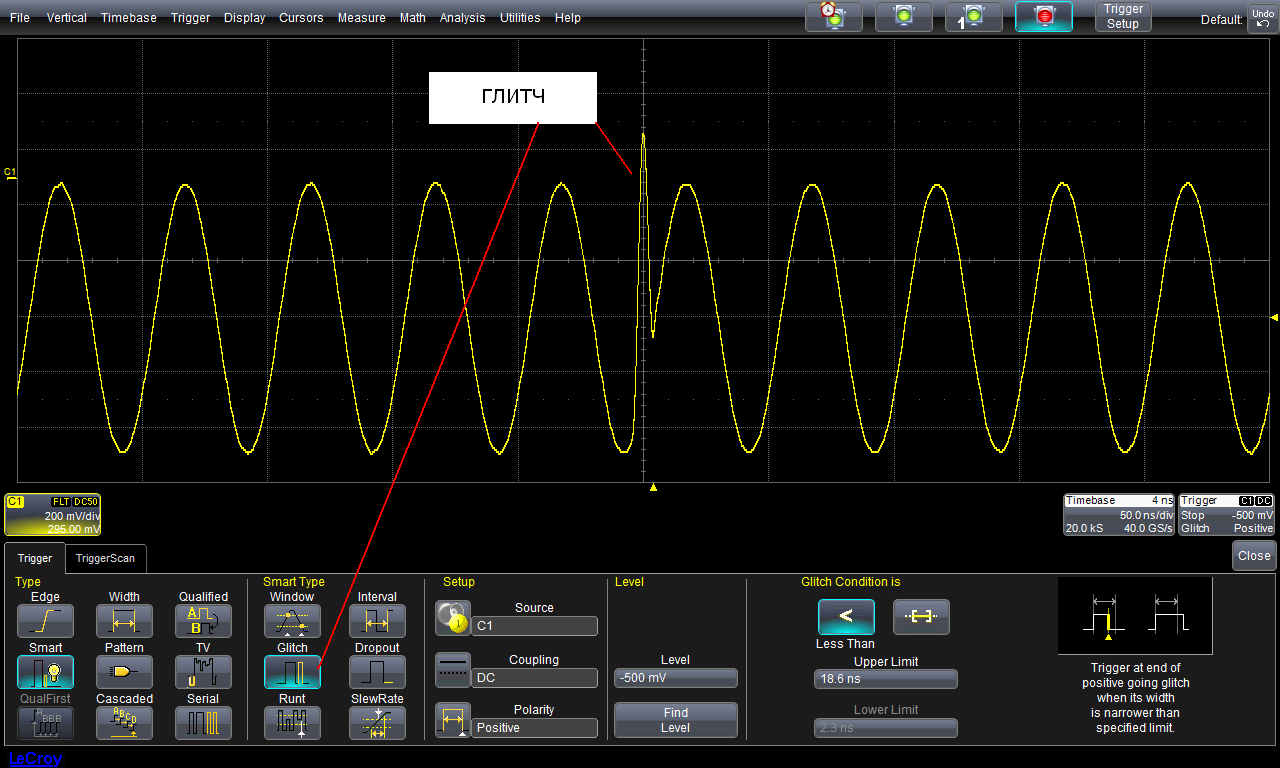
Task: Switch to the TriggerScan tab
Action: [x=105, y=559]
